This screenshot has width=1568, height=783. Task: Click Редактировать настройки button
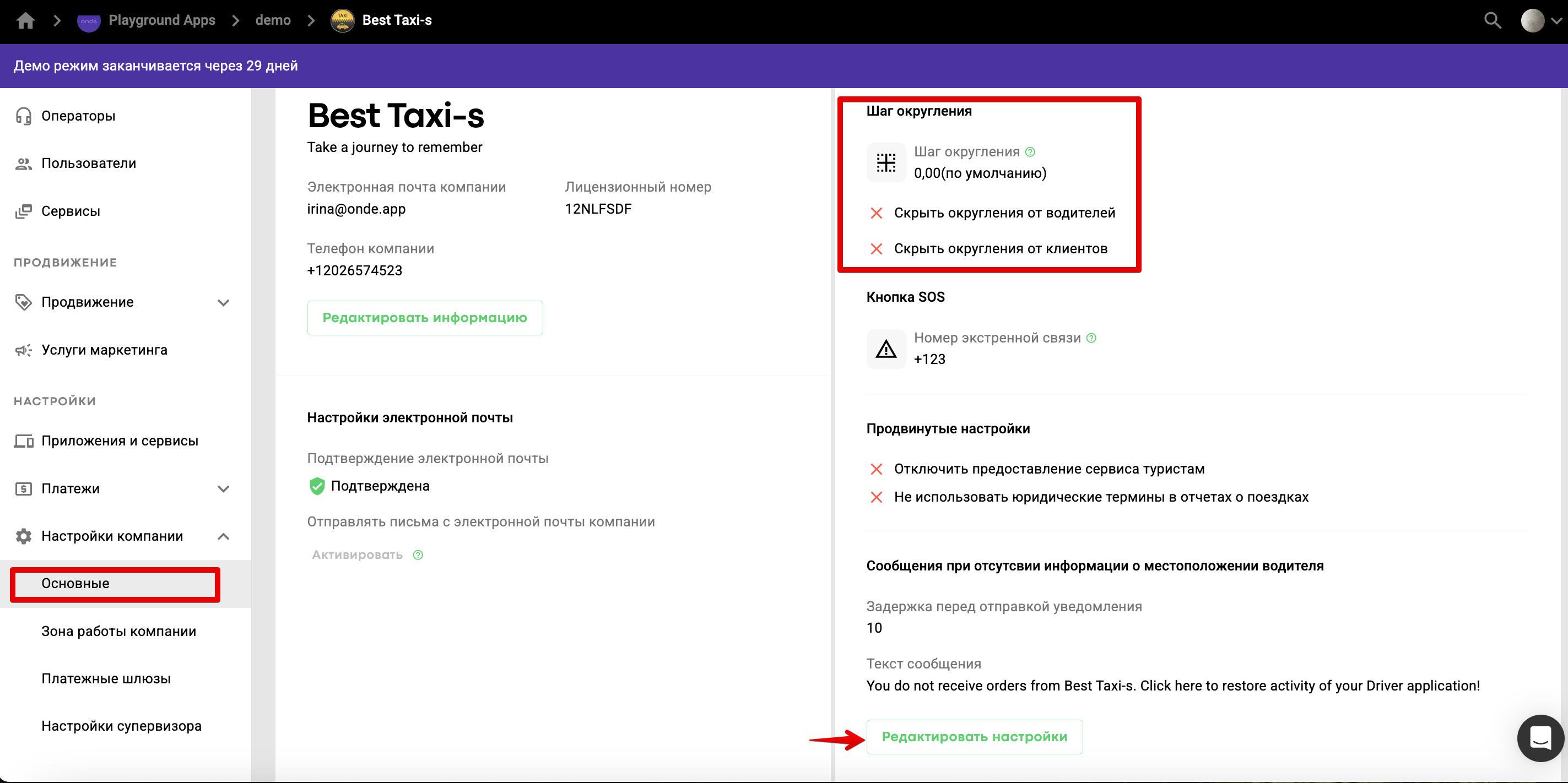point(974,737)
